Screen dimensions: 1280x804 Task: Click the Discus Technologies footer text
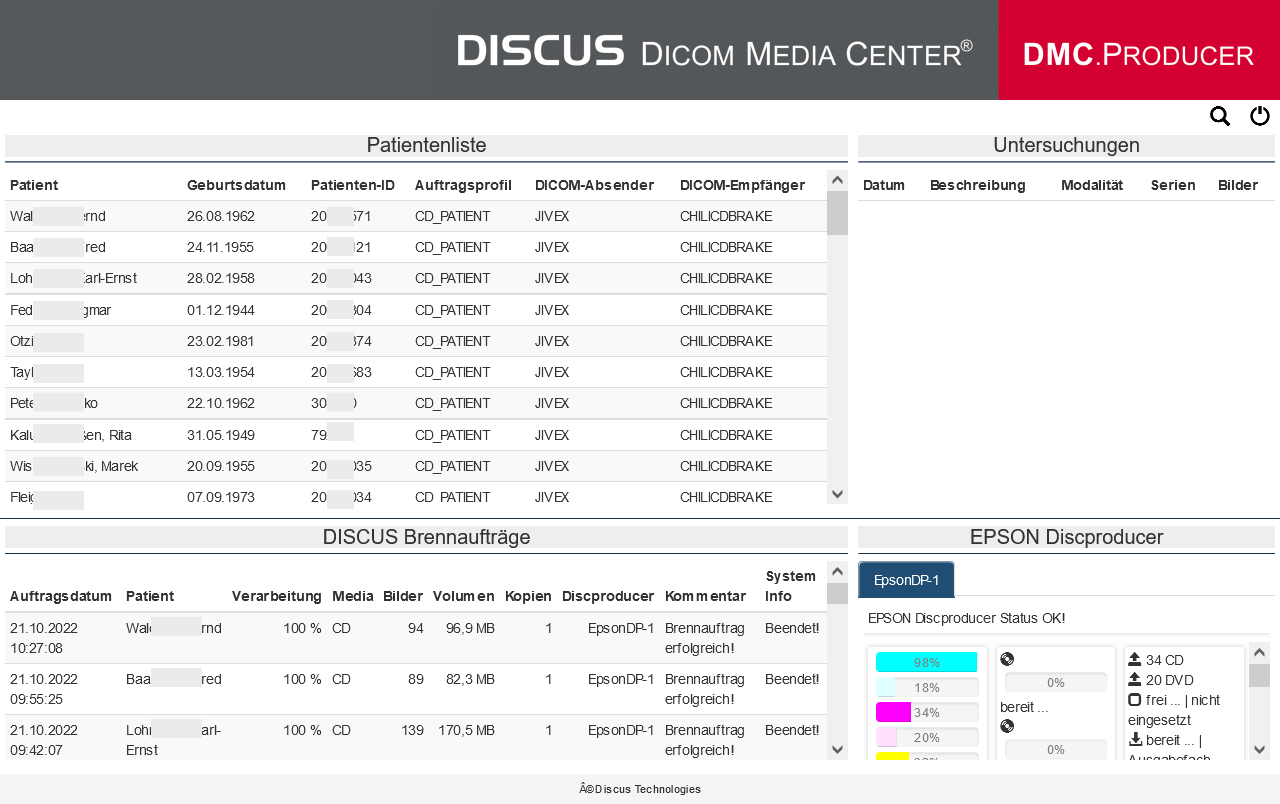point(640,789)
